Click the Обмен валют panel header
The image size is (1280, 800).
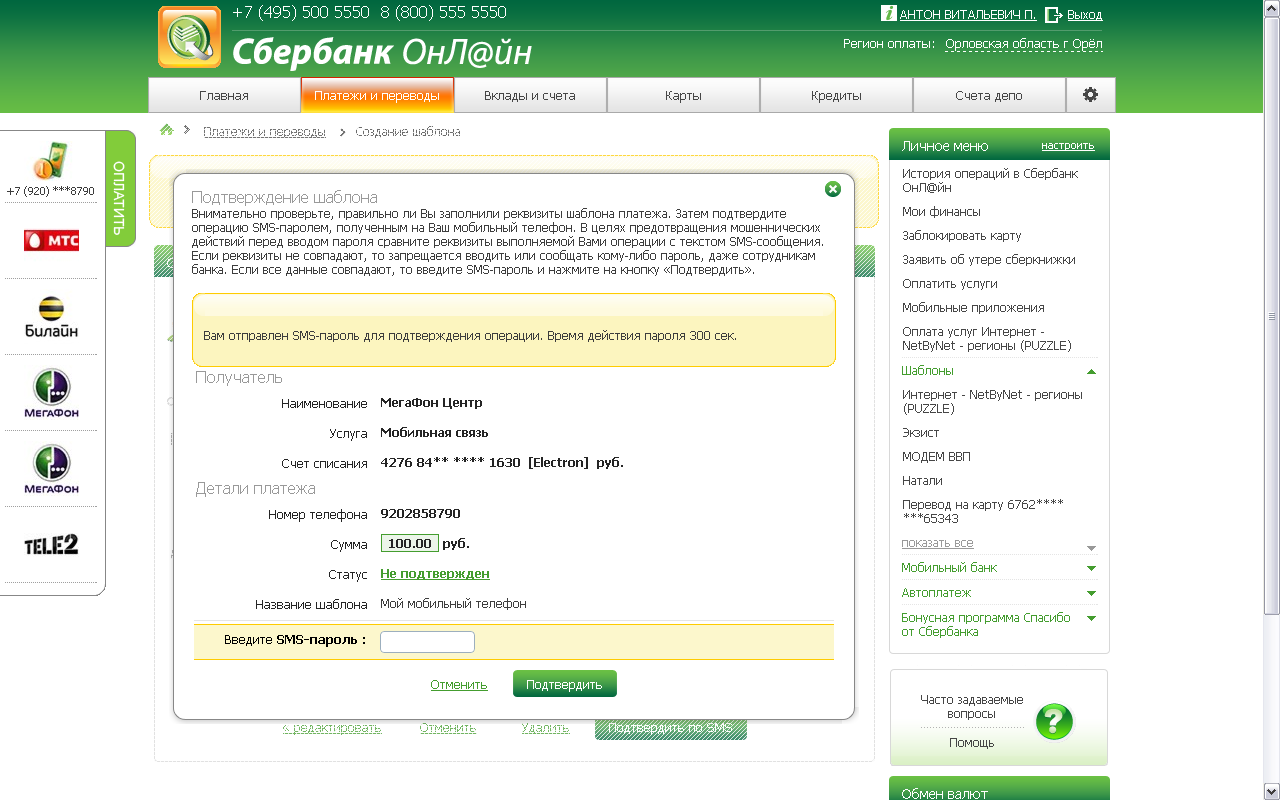click(999, 788)
